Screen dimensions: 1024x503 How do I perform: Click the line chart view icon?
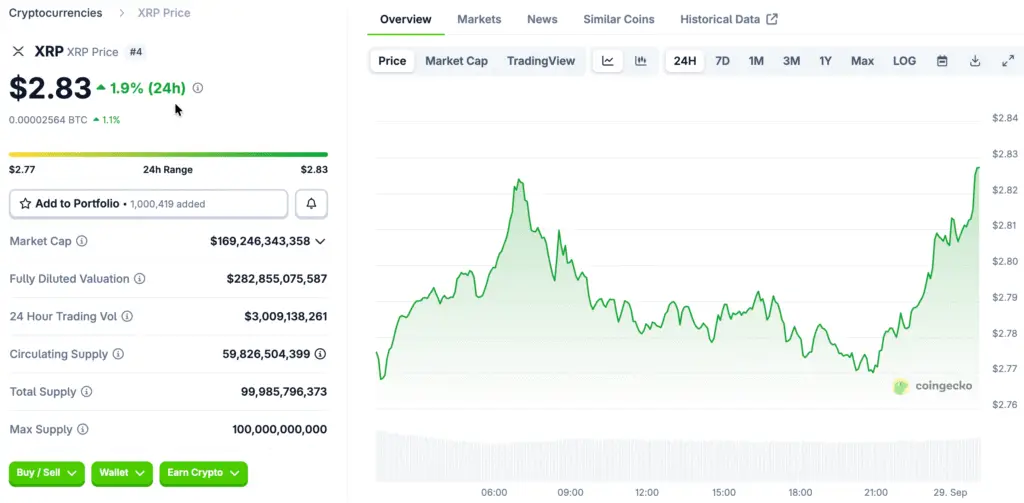608,61
